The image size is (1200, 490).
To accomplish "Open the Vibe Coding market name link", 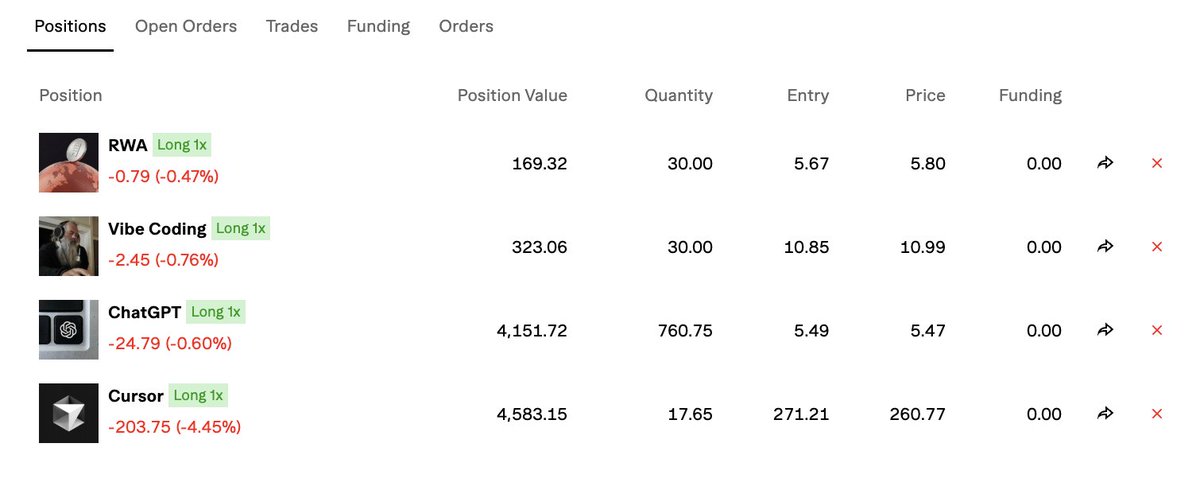I will (x=157, y=229).
